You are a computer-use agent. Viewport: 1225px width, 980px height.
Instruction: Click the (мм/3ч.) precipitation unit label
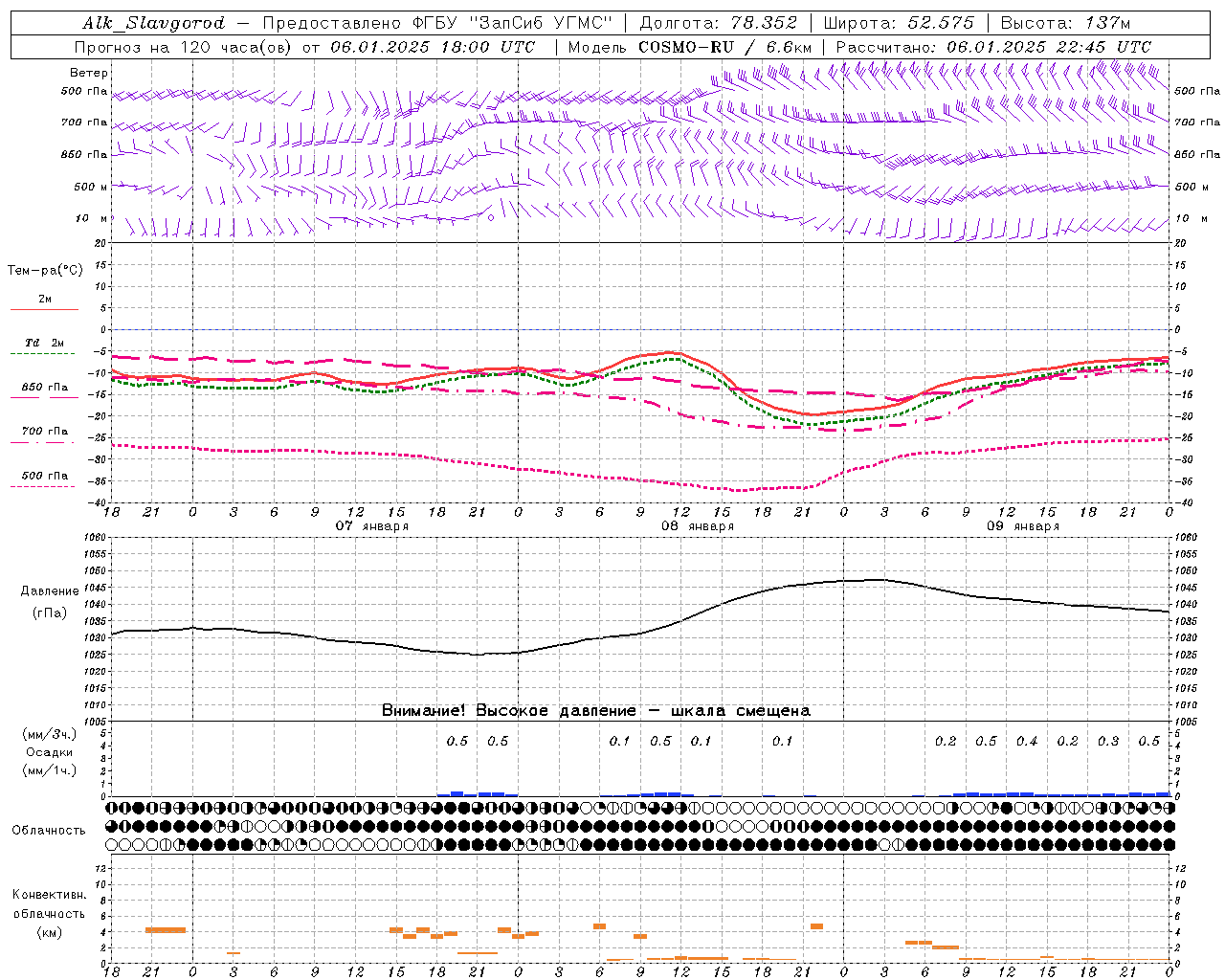pyautogui.click(x=50, y=734)
